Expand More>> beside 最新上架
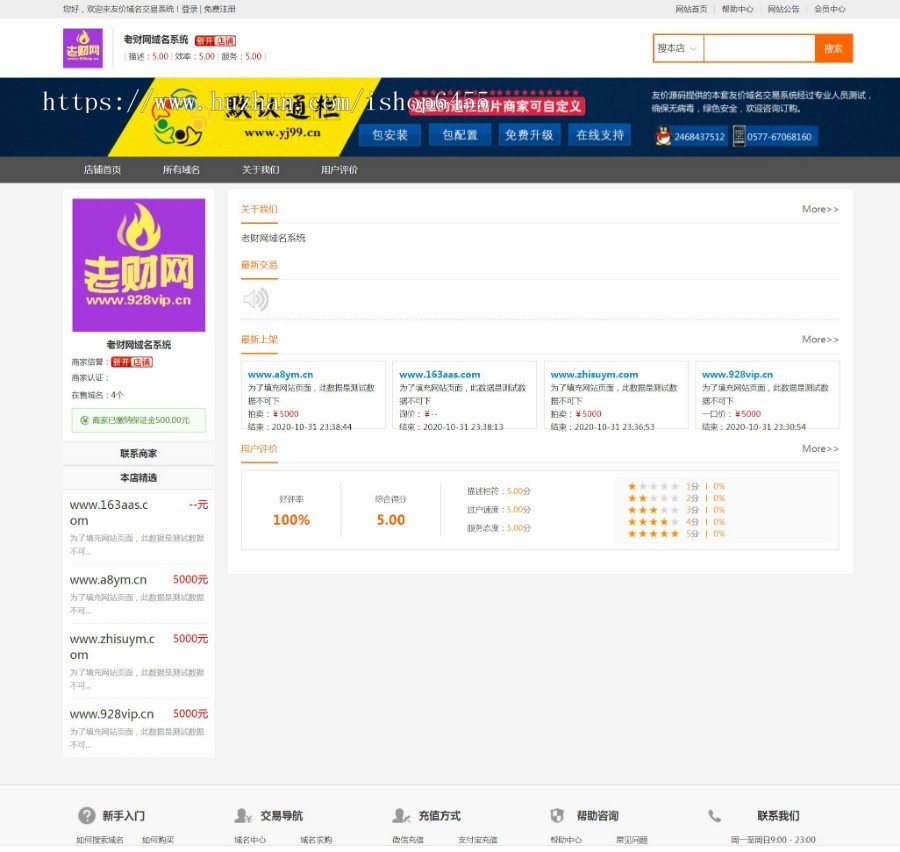The image size is (900, 852). [x=818, y=339]
